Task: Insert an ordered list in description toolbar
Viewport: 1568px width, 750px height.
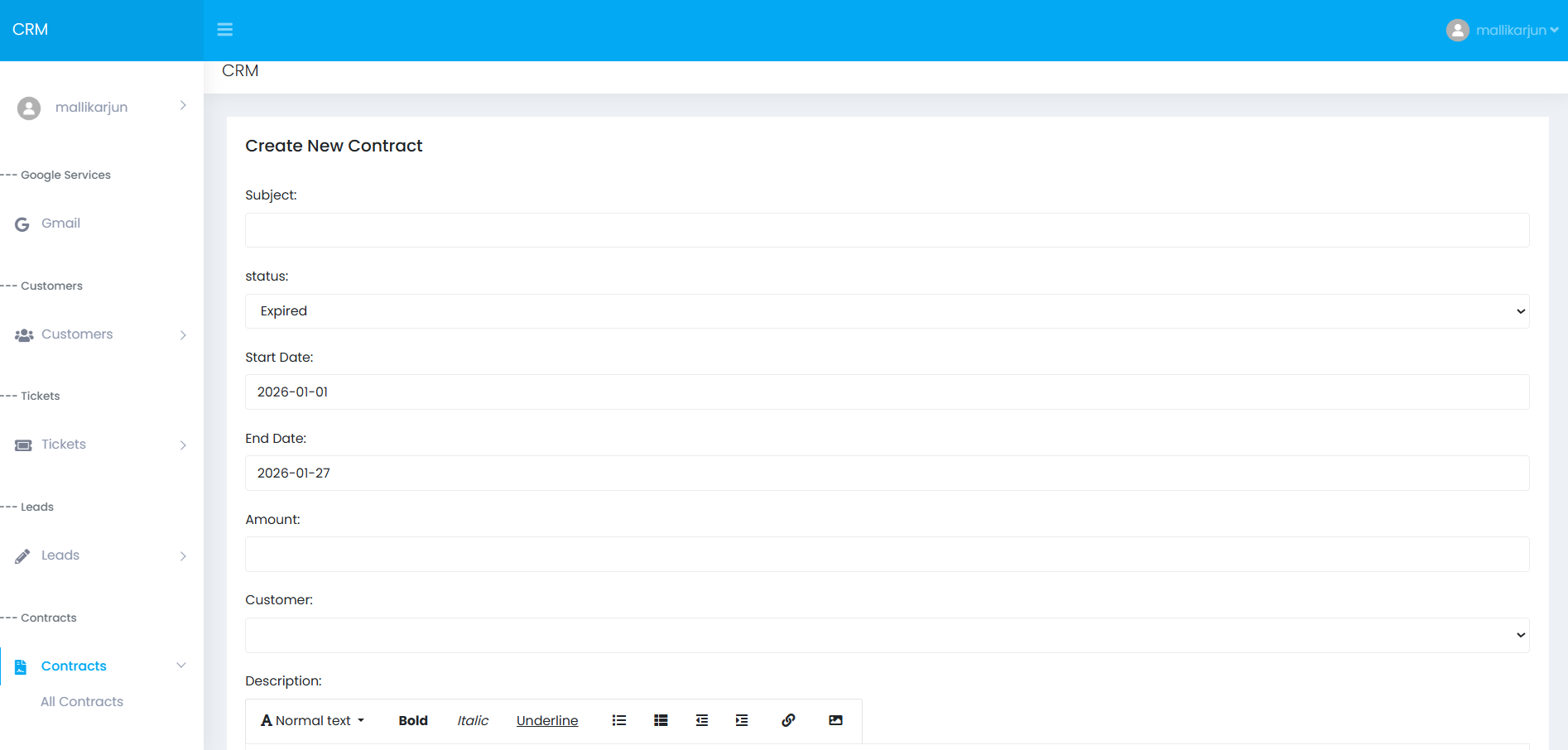Action: (661, 720)
